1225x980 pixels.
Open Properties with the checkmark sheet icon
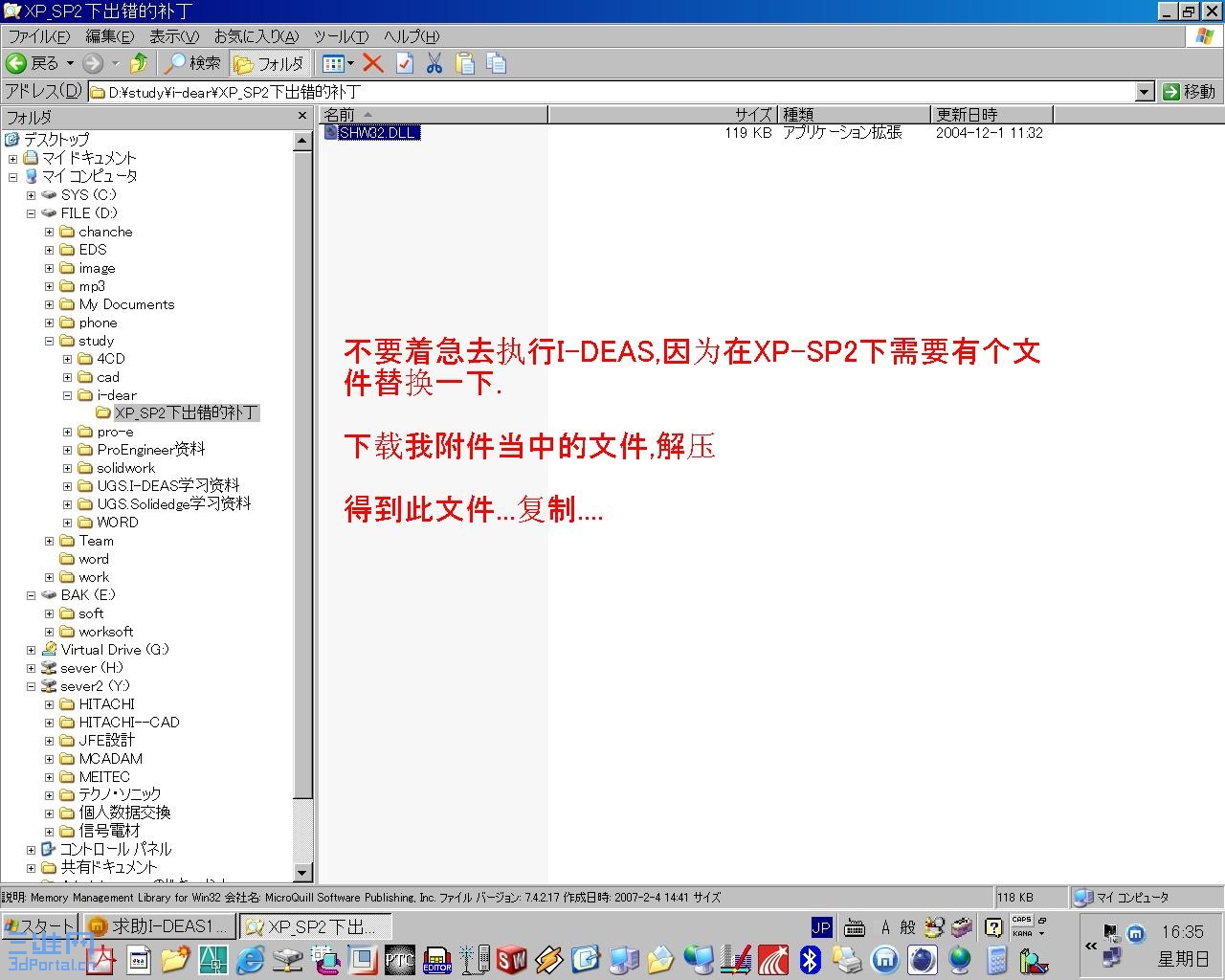pos(405,63)
